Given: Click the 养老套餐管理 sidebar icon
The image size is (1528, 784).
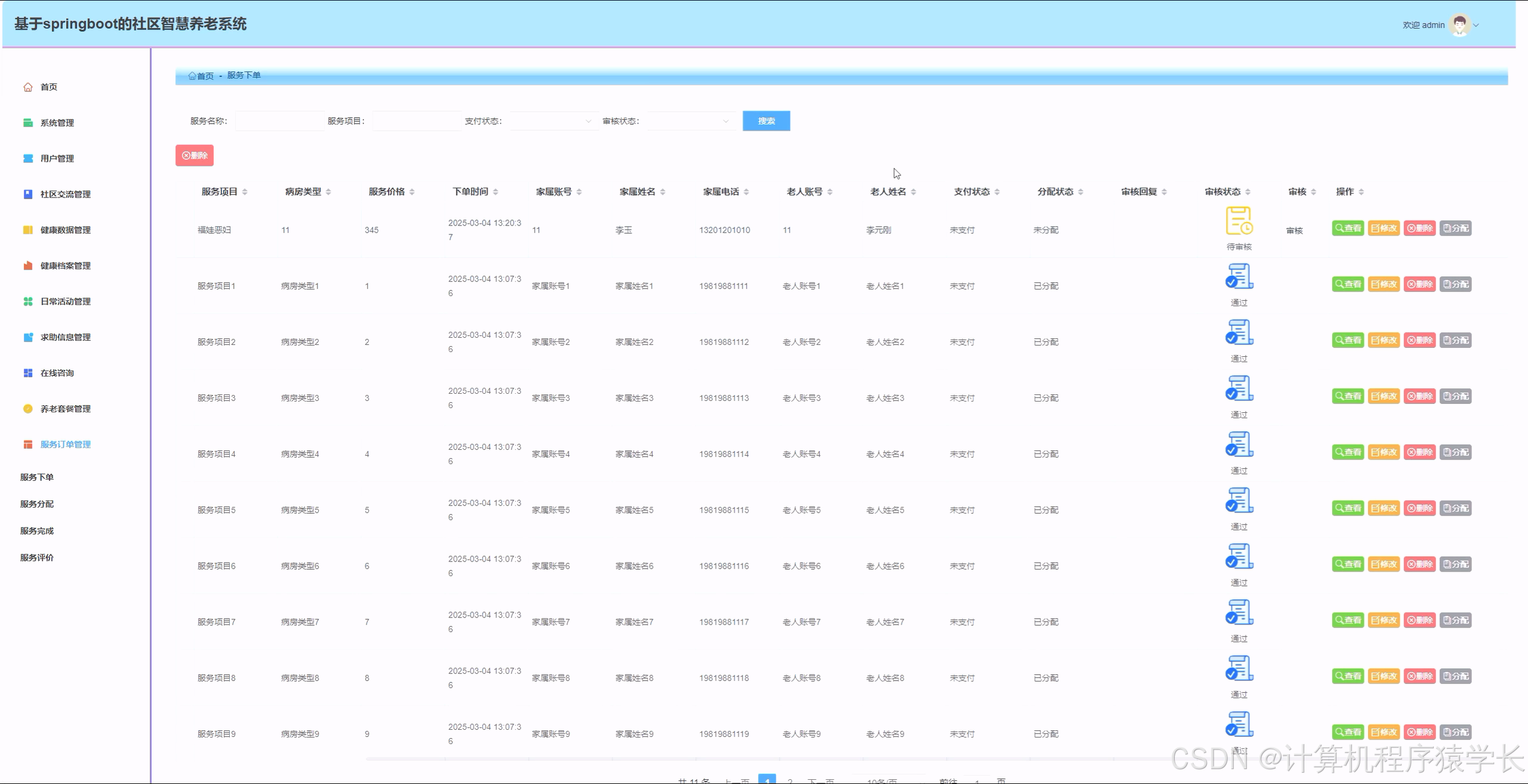Looking at the screenshot, I should (28, 409).
